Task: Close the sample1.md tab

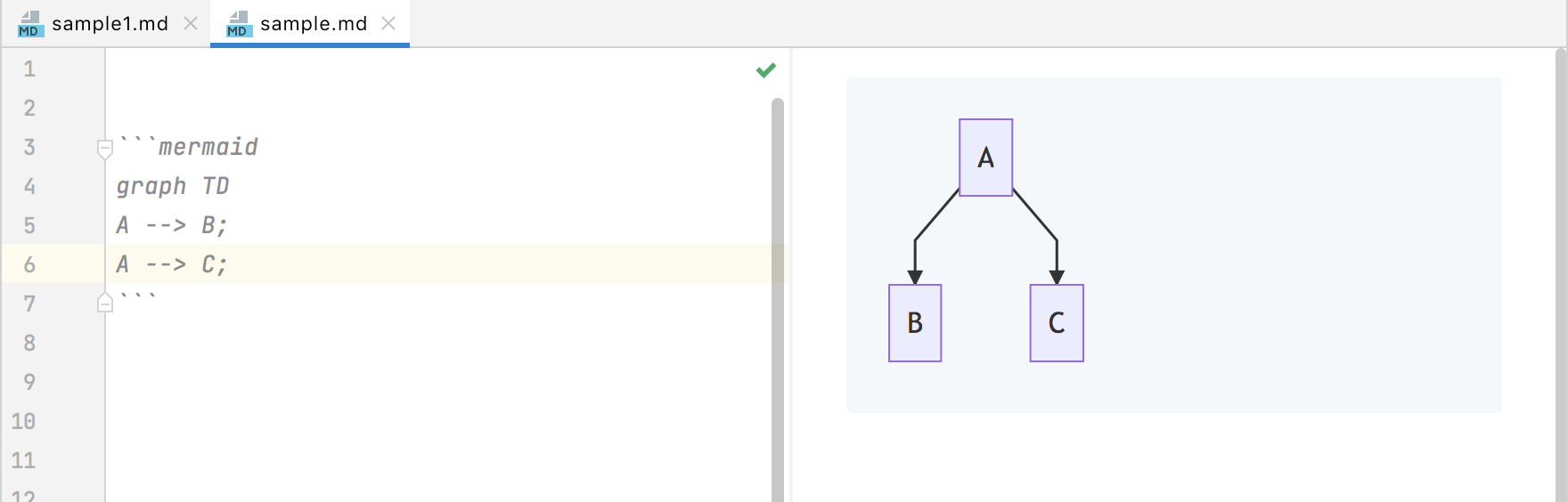Action: [191, 24]
